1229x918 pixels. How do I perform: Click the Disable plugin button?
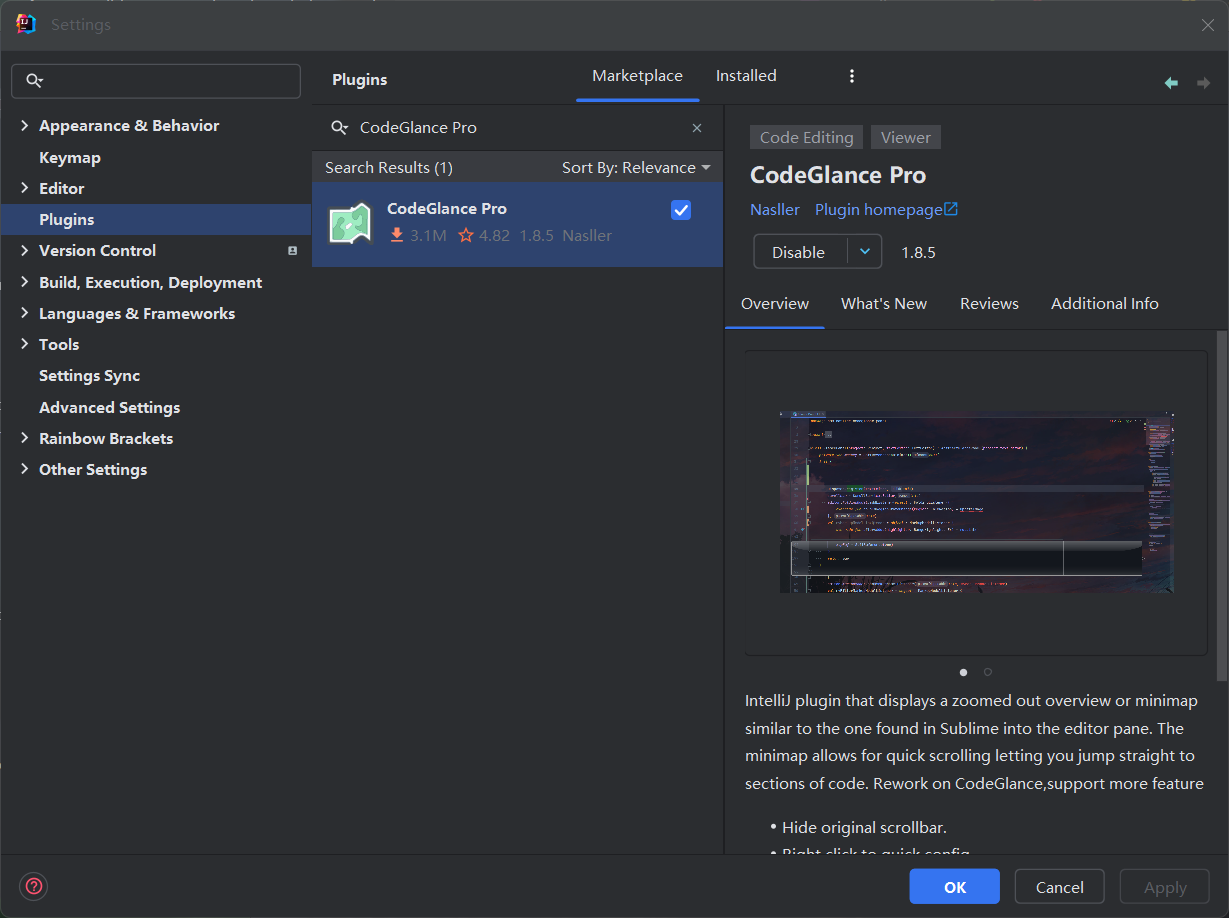[799, 252]
